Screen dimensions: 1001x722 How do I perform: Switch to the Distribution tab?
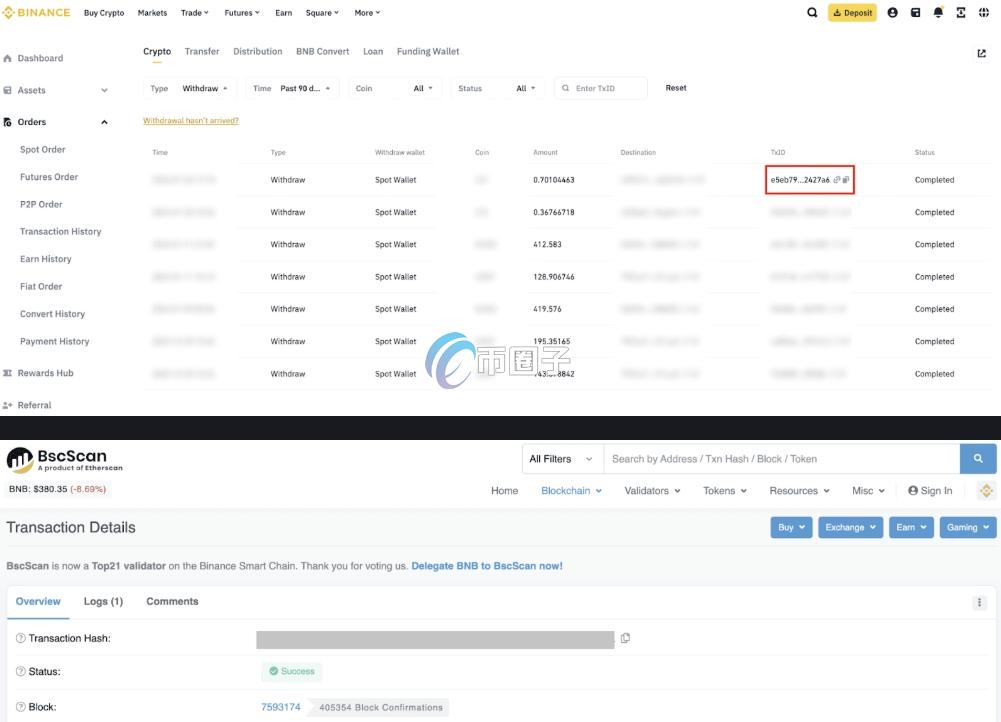257,52
